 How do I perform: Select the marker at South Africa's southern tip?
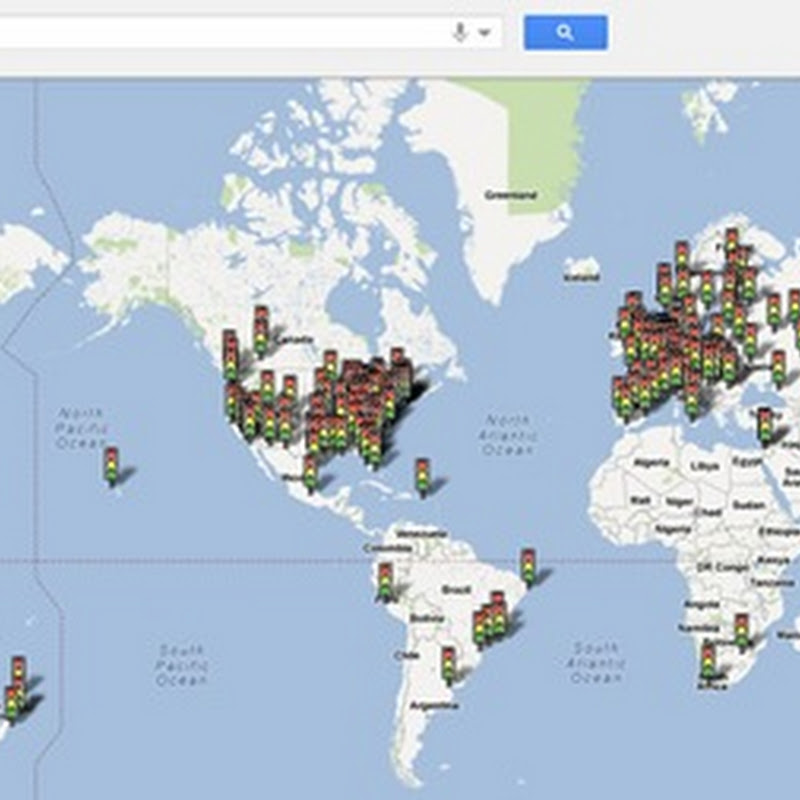[x=708, y=661]
